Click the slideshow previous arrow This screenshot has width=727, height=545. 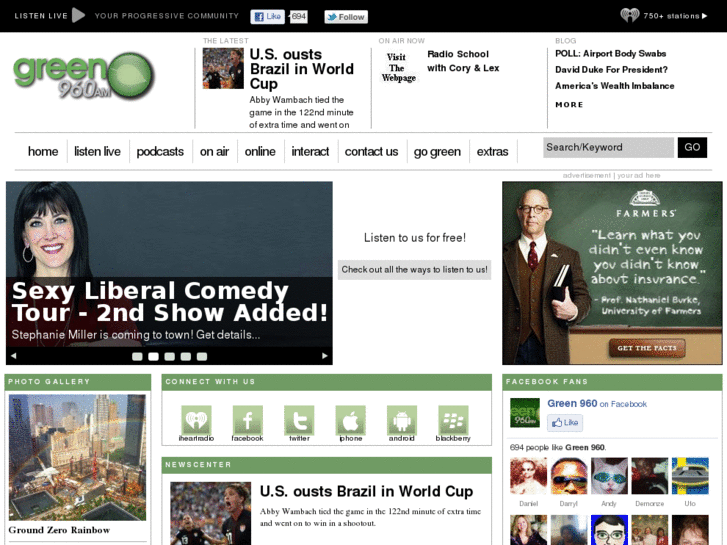coord(13,356)
